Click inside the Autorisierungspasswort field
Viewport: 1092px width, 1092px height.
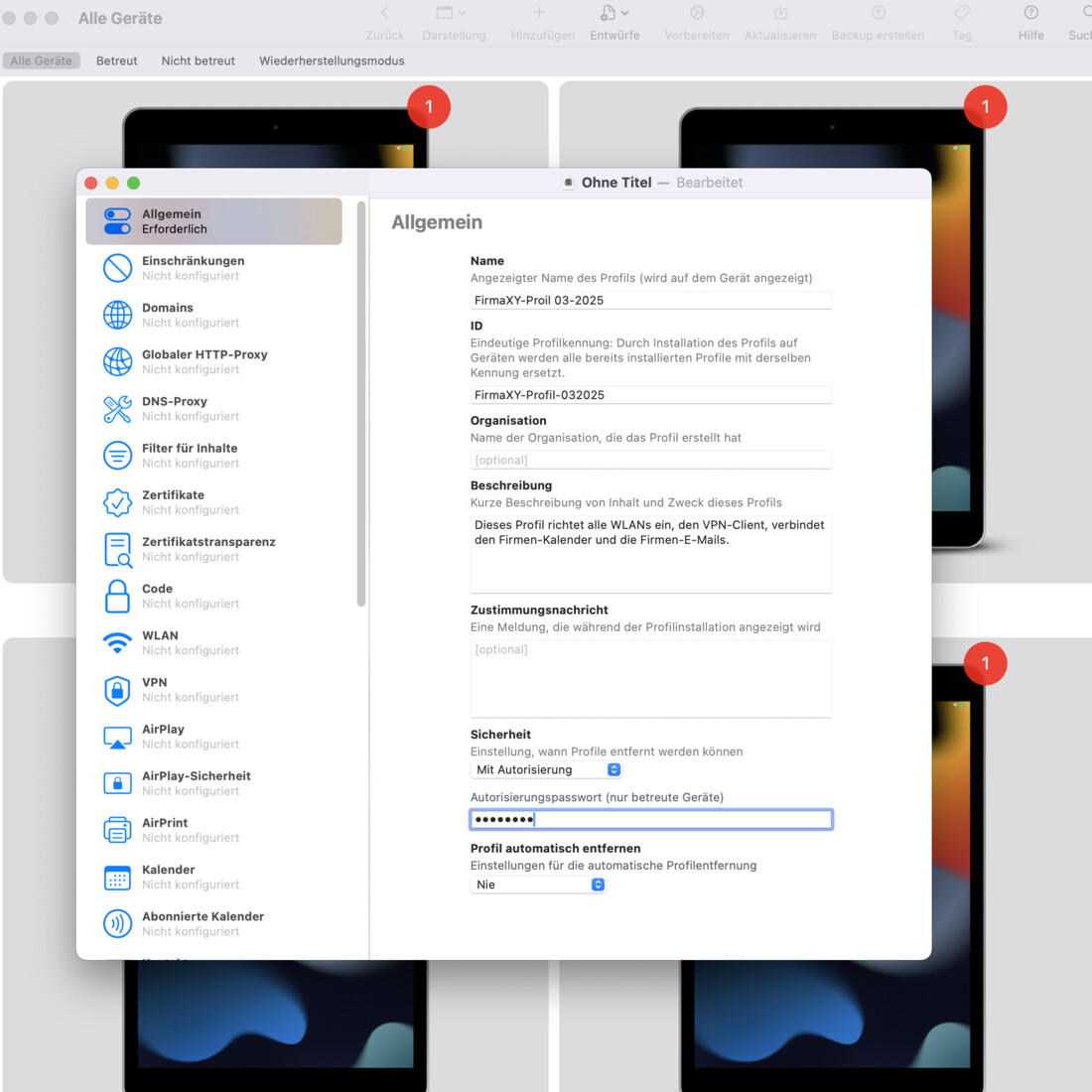(650, 818)
